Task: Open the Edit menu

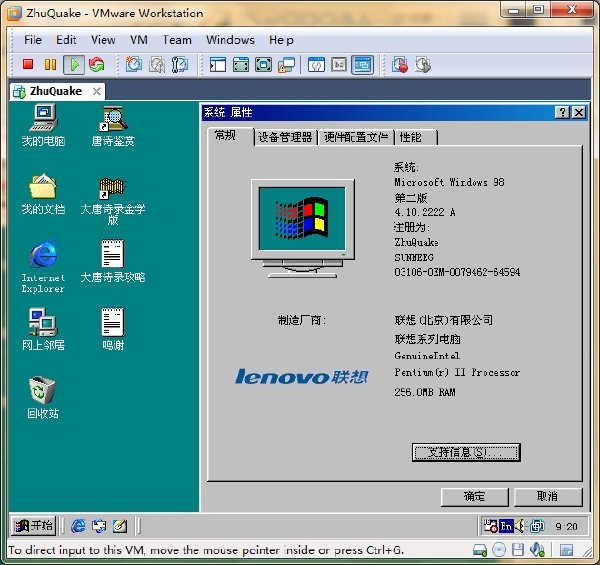Action: [x=66, y=40]
